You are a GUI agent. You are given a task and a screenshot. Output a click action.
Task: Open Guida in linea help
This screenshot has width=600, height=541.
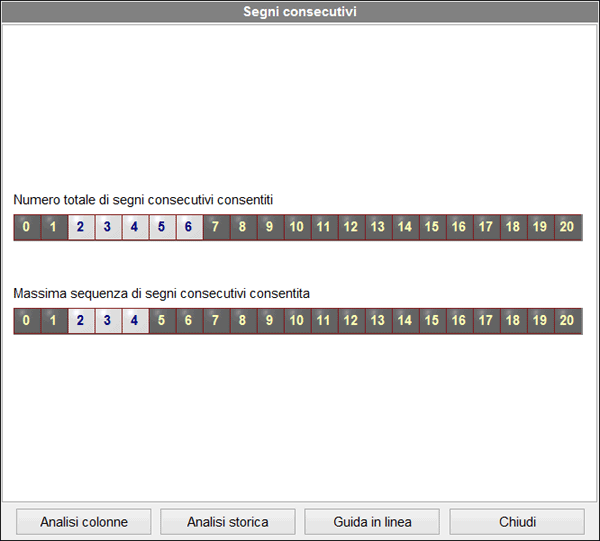372,522
